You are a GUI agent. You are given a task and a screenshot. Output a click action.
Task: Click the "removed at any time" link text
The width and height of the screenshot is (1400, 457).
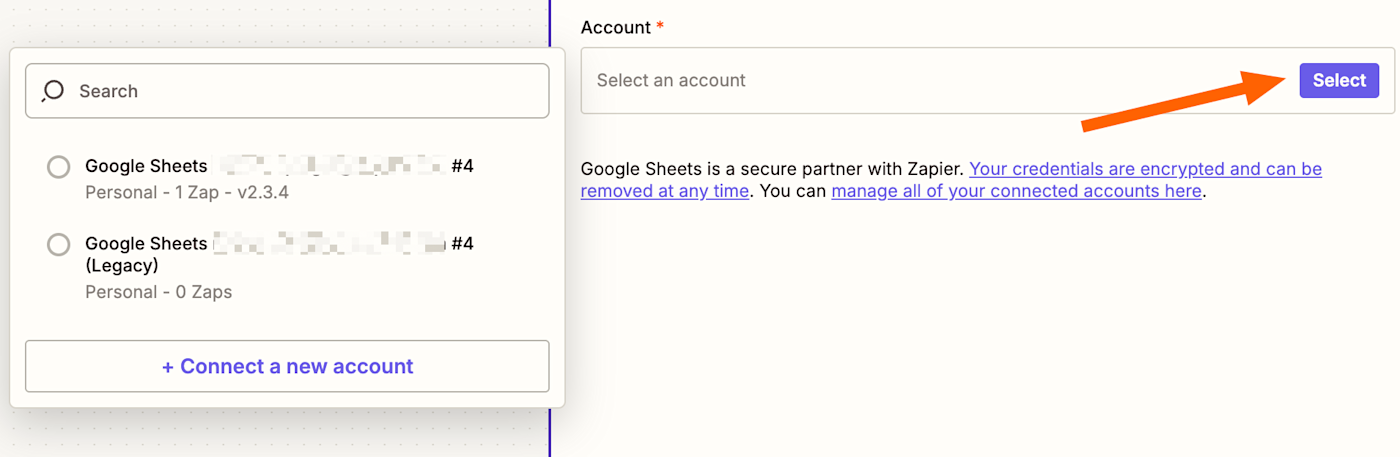[664, 191]
